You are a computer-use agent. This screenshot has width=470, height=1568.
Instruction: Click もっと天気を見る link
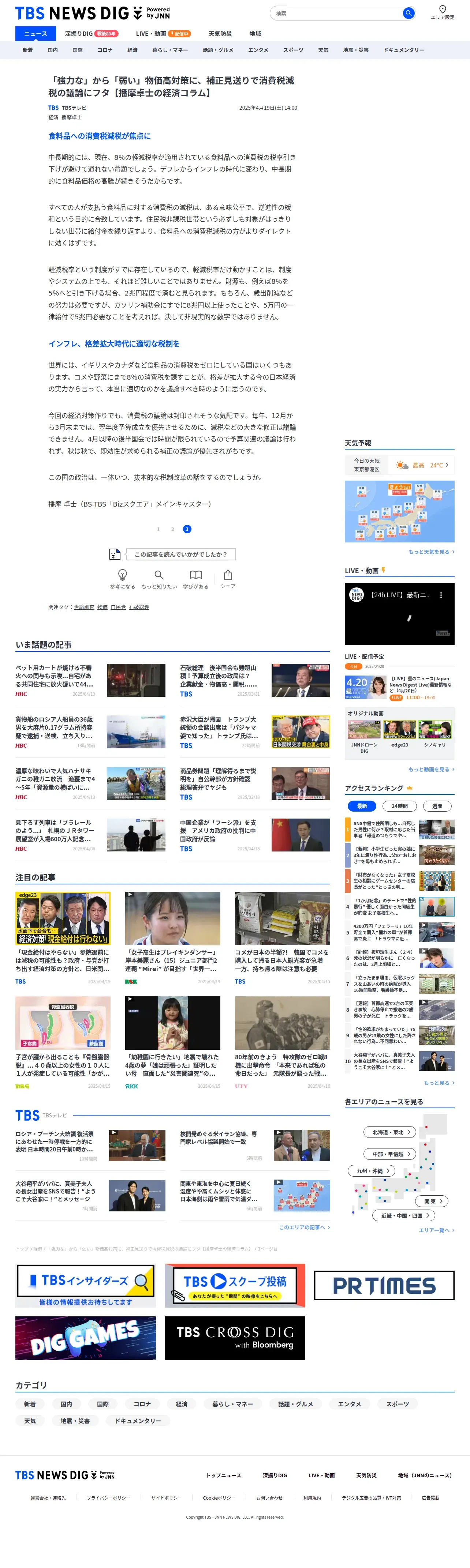[x=431, y=552]
